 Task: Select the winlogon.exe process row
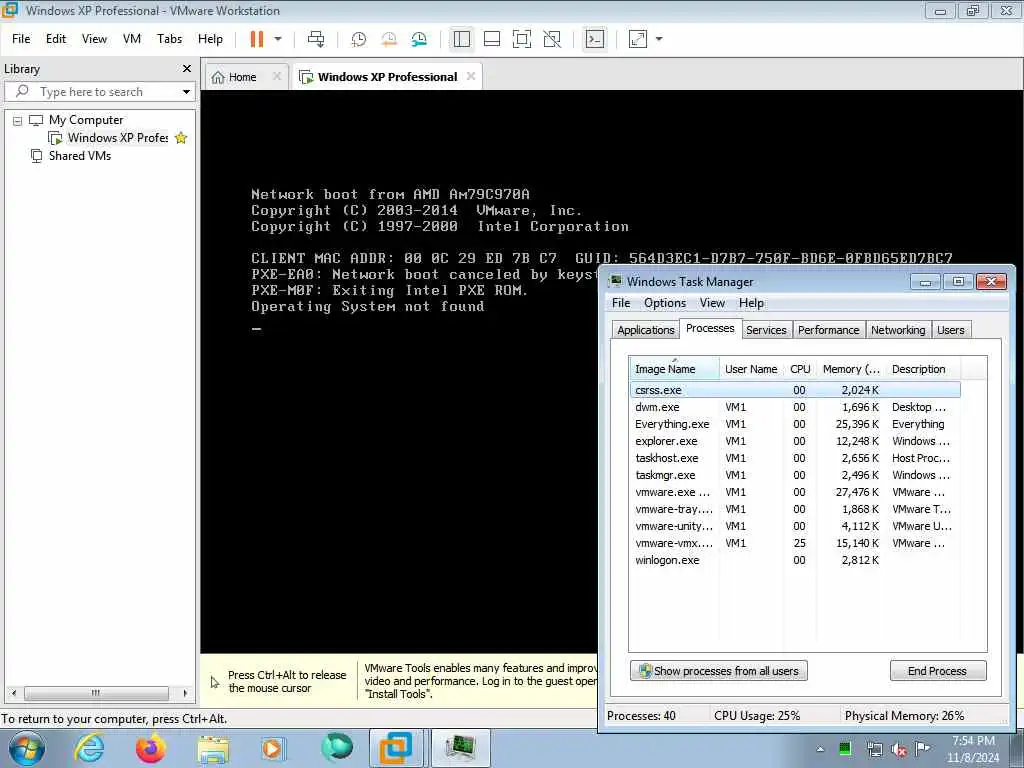coord(795,560)
